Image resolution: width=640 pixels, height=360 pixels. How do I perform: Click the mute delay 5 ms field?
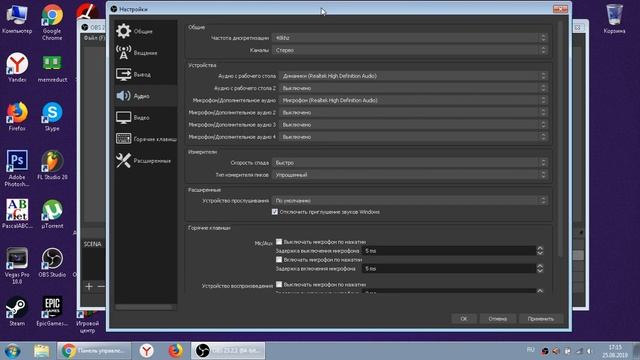coord(449,251)
